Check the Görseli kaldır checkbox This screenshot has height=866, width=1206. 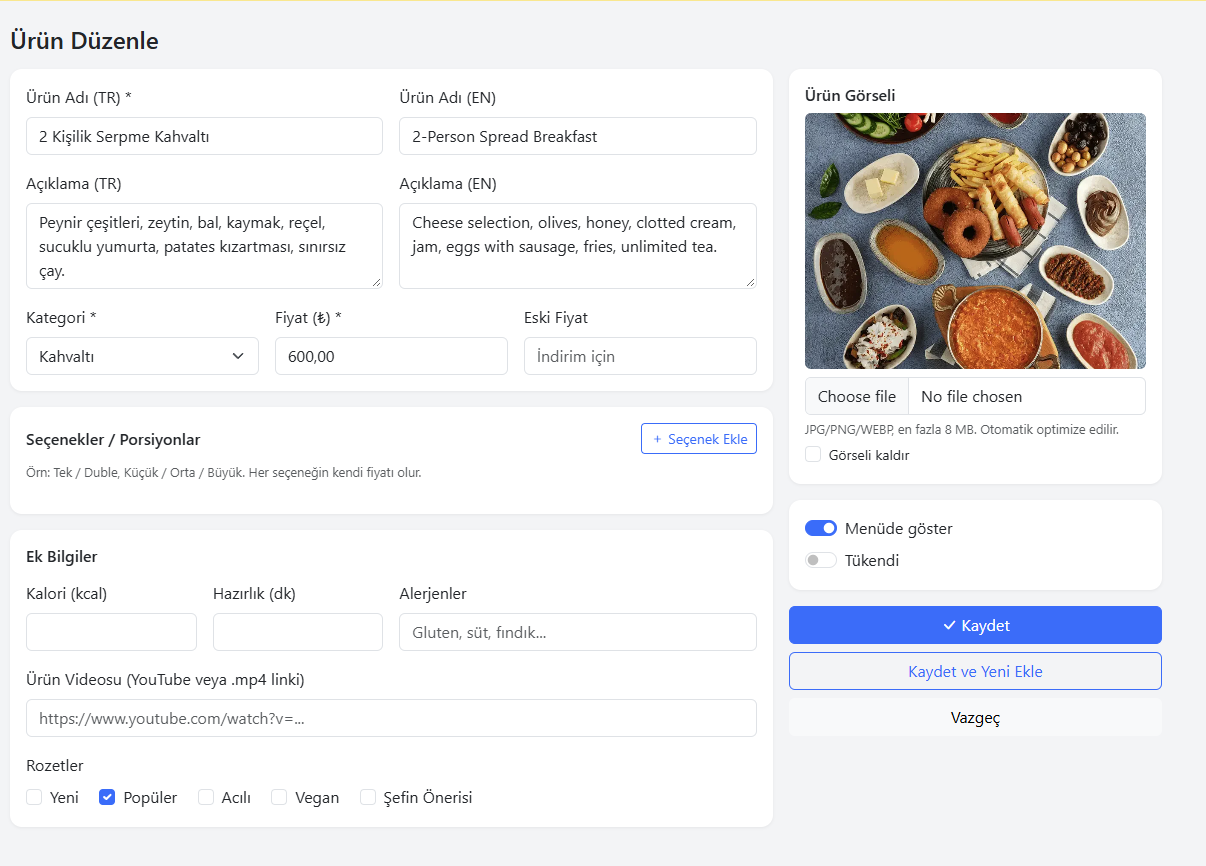813,455
